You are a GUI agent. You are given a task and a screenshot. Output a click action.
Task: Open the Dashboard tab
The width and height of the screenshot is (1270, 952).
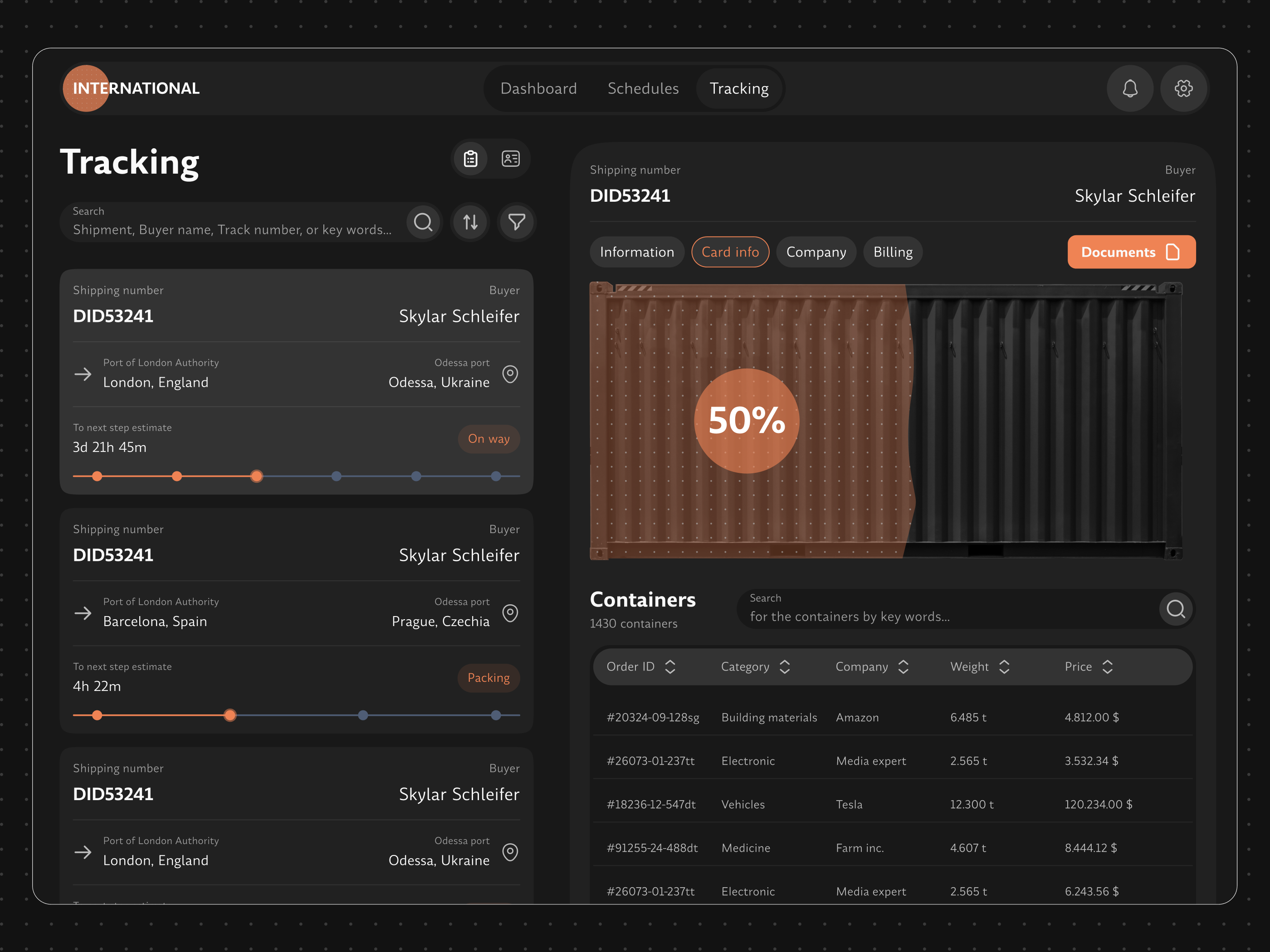538,88
